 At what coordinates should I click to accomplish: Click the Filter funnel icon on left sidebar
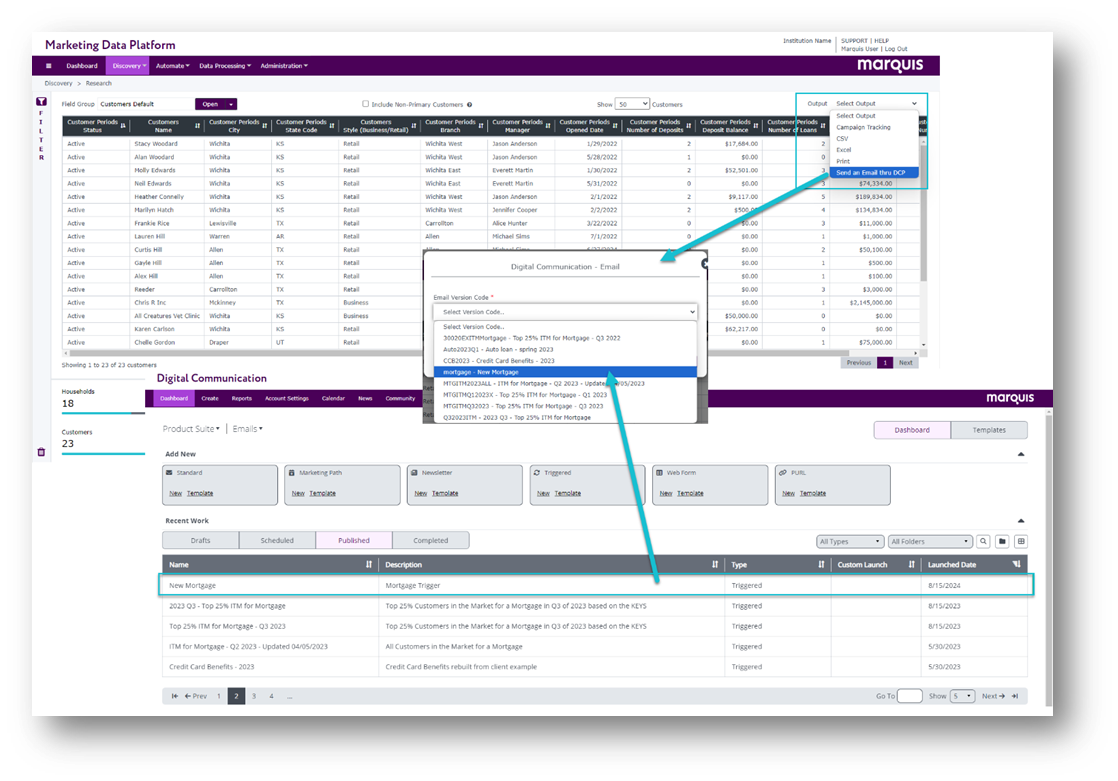[41, 102]
